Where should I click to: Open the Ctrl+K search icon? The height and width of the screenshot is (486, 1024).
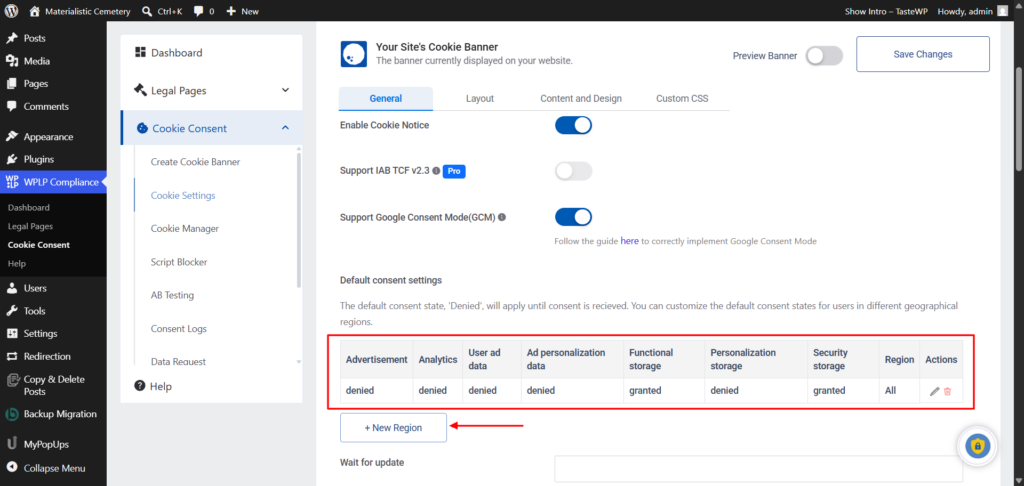point(147,11)
